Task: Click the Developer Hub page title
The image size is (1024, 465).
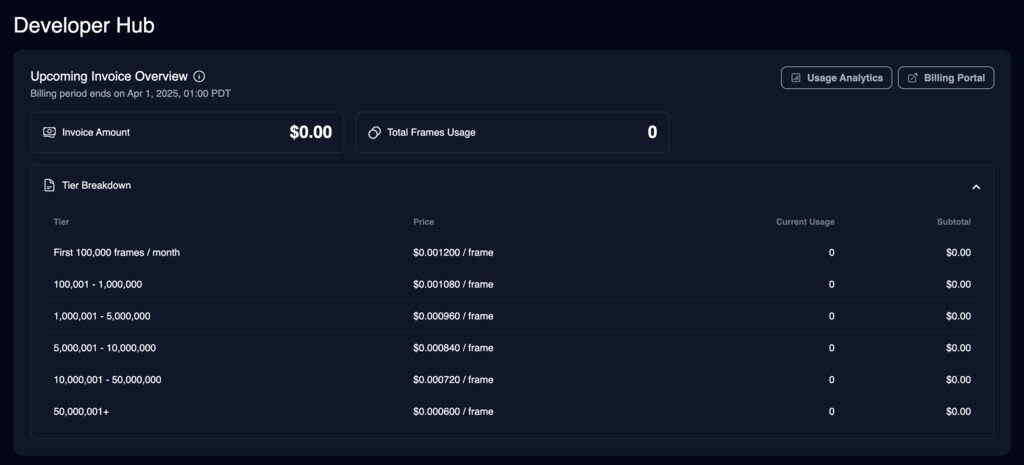Action: [84, 25]
